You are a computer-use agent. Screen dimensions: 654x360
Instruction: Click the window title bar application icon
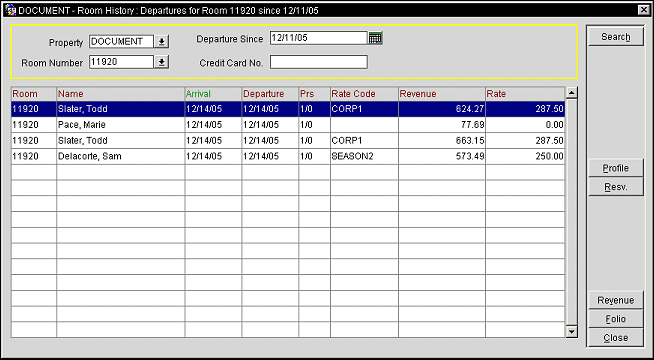click(x=10, y=10)
